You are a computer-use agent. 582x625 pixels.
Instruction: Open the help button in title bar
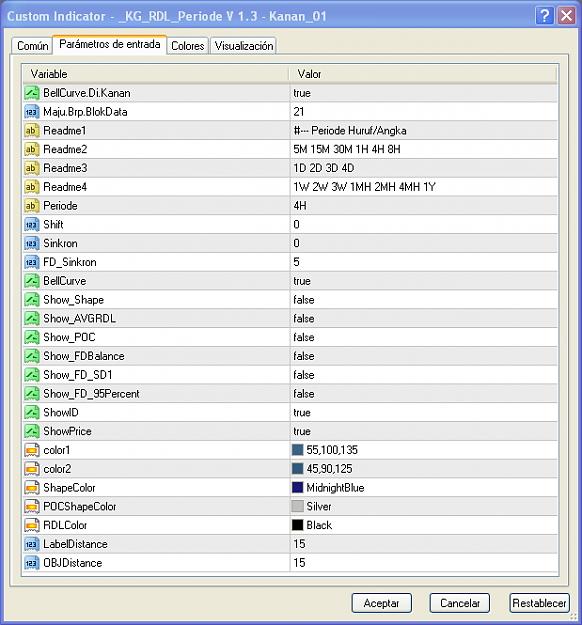pos(545,16)
